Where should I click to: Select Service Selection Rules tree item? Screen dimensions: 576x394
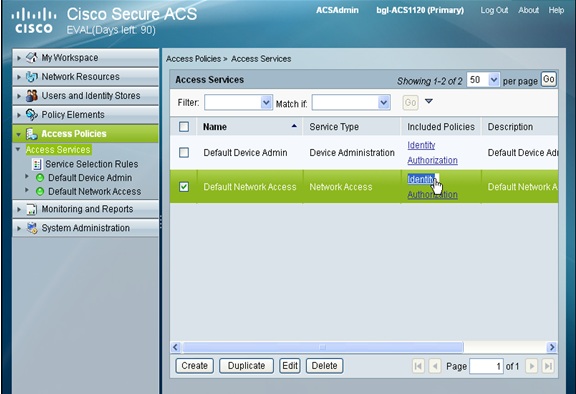(x=91, y=164)
